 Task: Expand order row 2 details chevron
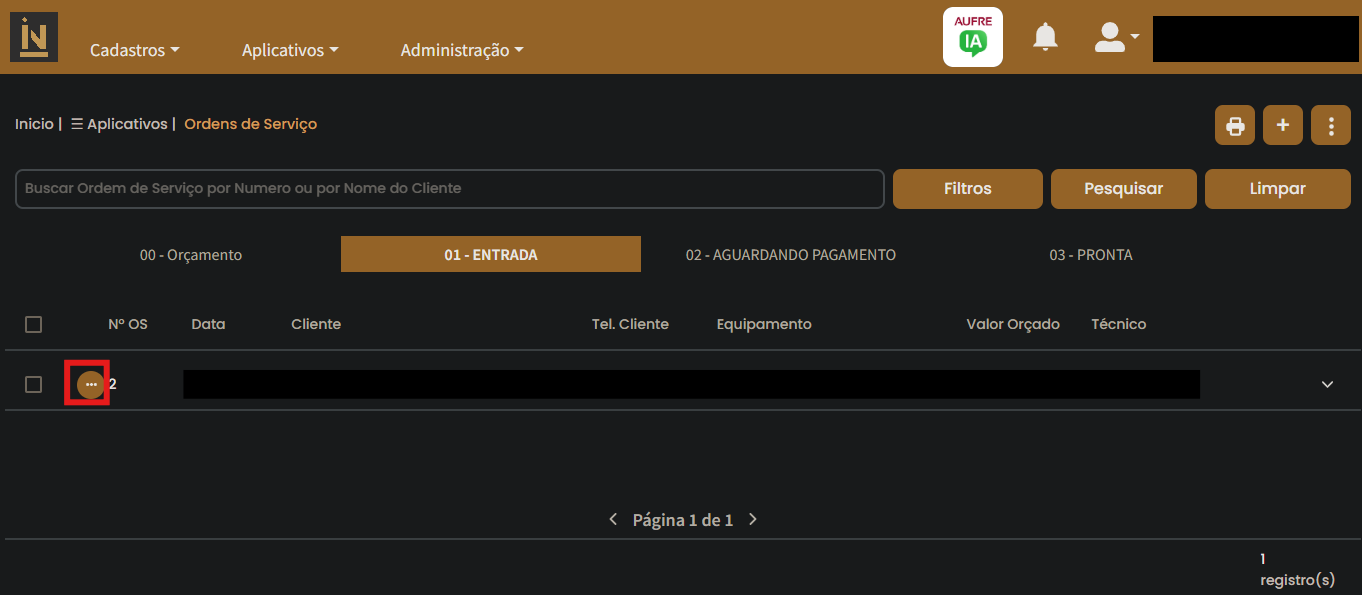pyautogui.click(x=1327, y=385)
